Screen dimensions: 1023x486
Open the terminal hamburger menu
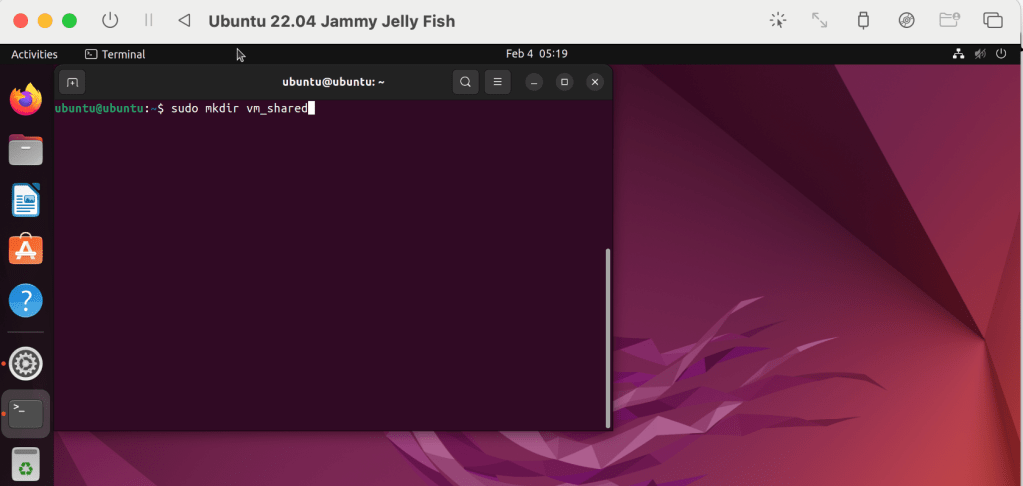tap(497, 82)
